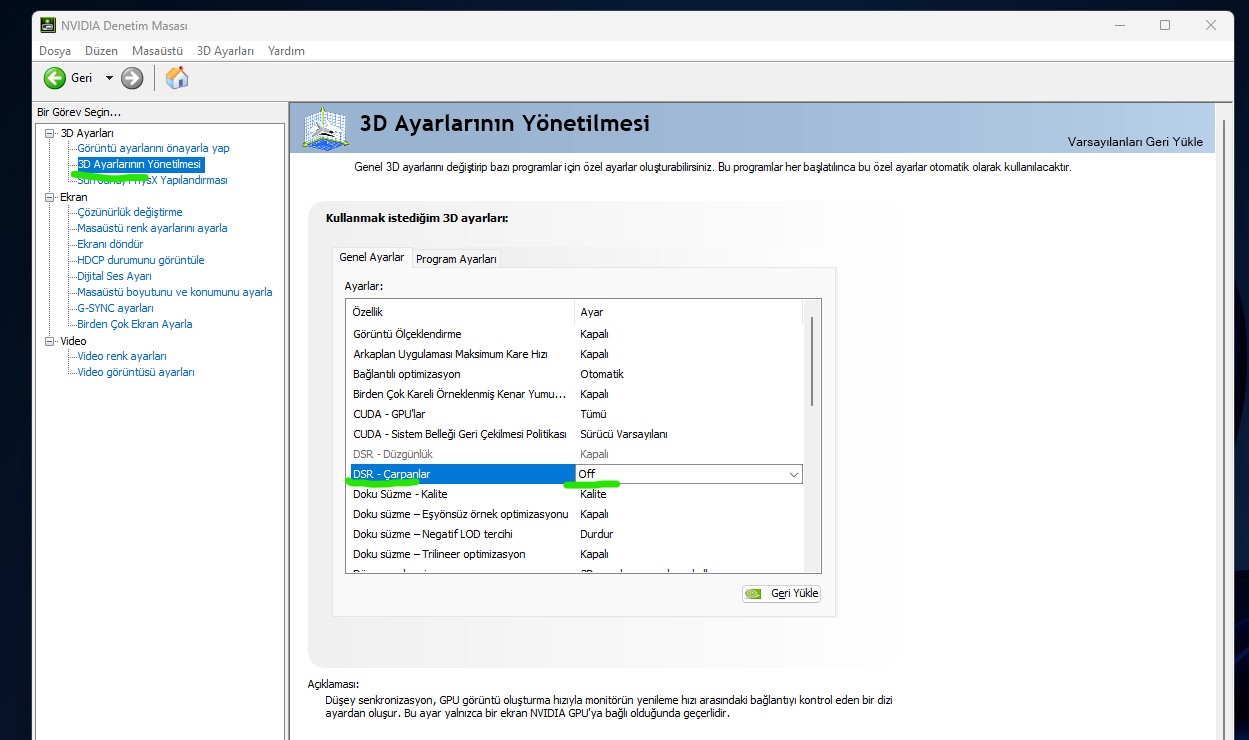Click the Otomatik value of Bağlantılı optimizasyon
1249x740 pixels.
(x=602, y=374)
